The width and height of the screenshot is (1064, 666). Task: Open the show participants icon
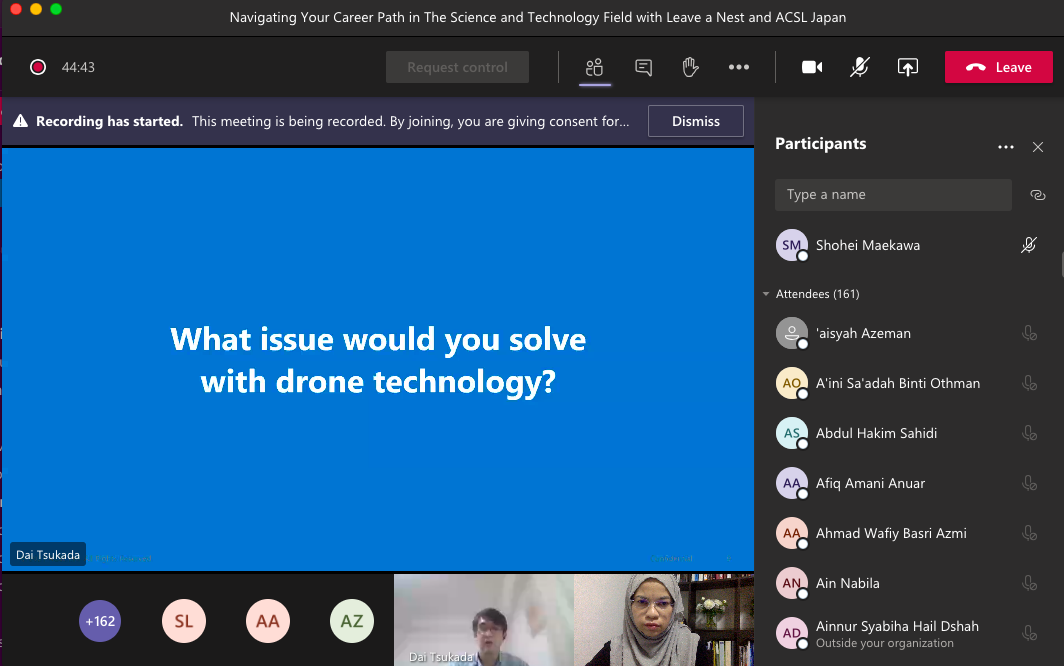(595, 67)
